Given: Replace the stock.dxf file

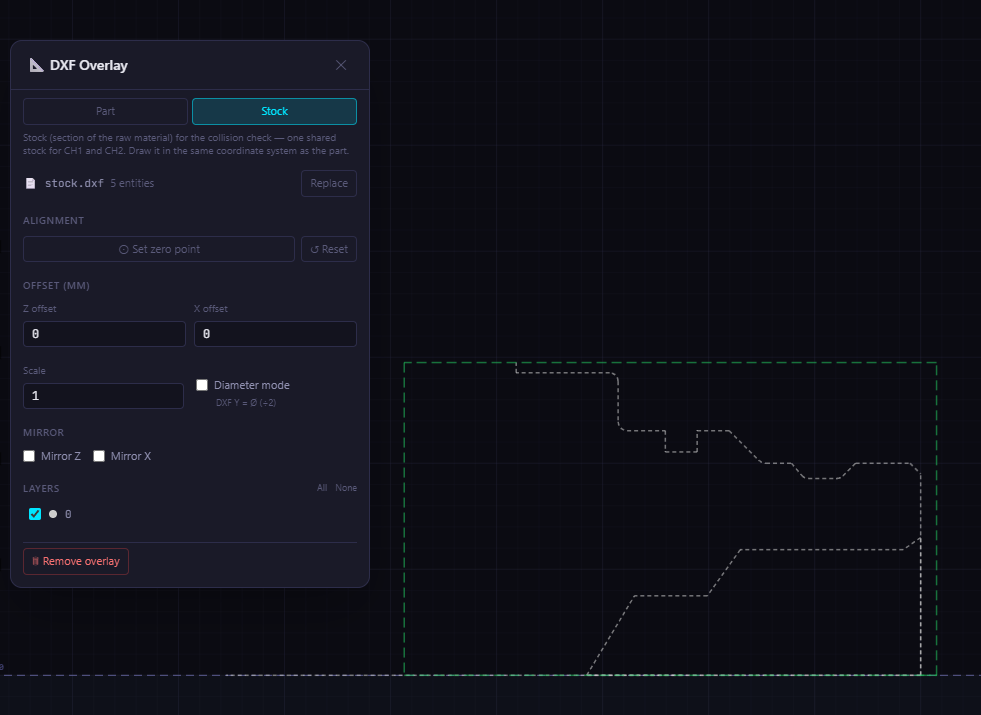Looking at the screenshot, I should pos(329,183).
